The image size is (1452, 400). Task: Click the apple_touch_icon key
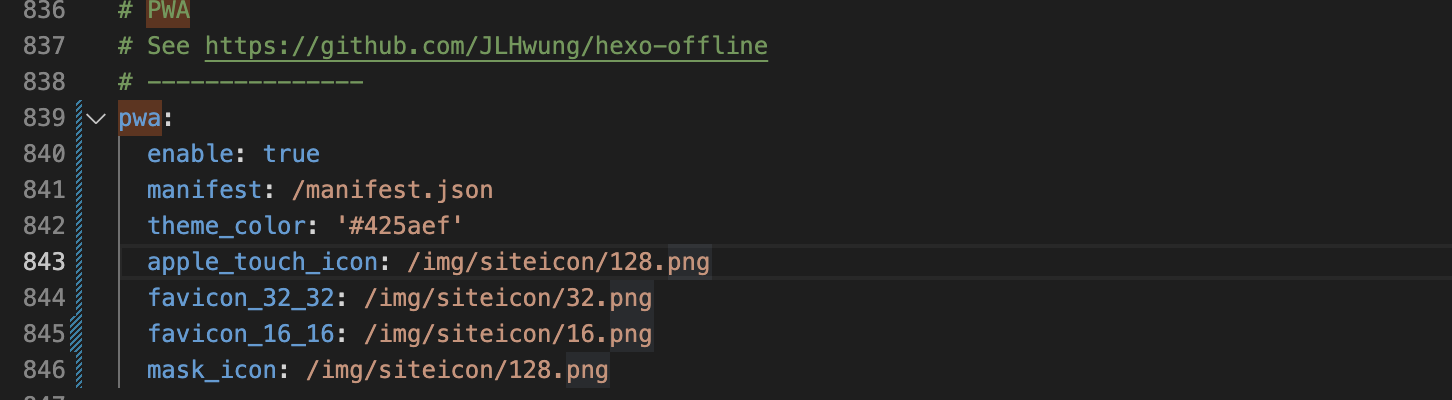[x=262, y=262]
